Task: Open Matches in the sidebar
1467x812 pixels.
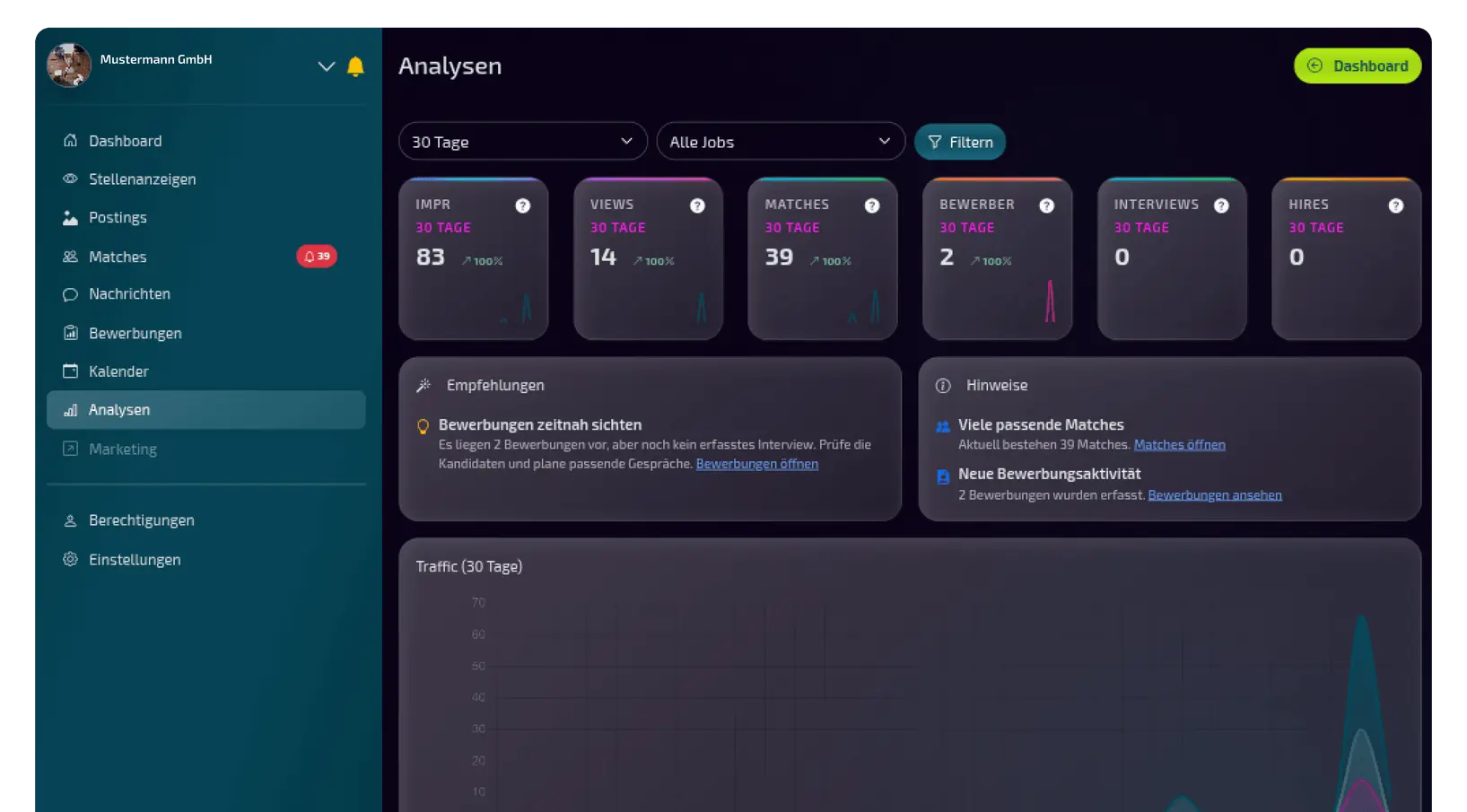Action: [205, 257]
